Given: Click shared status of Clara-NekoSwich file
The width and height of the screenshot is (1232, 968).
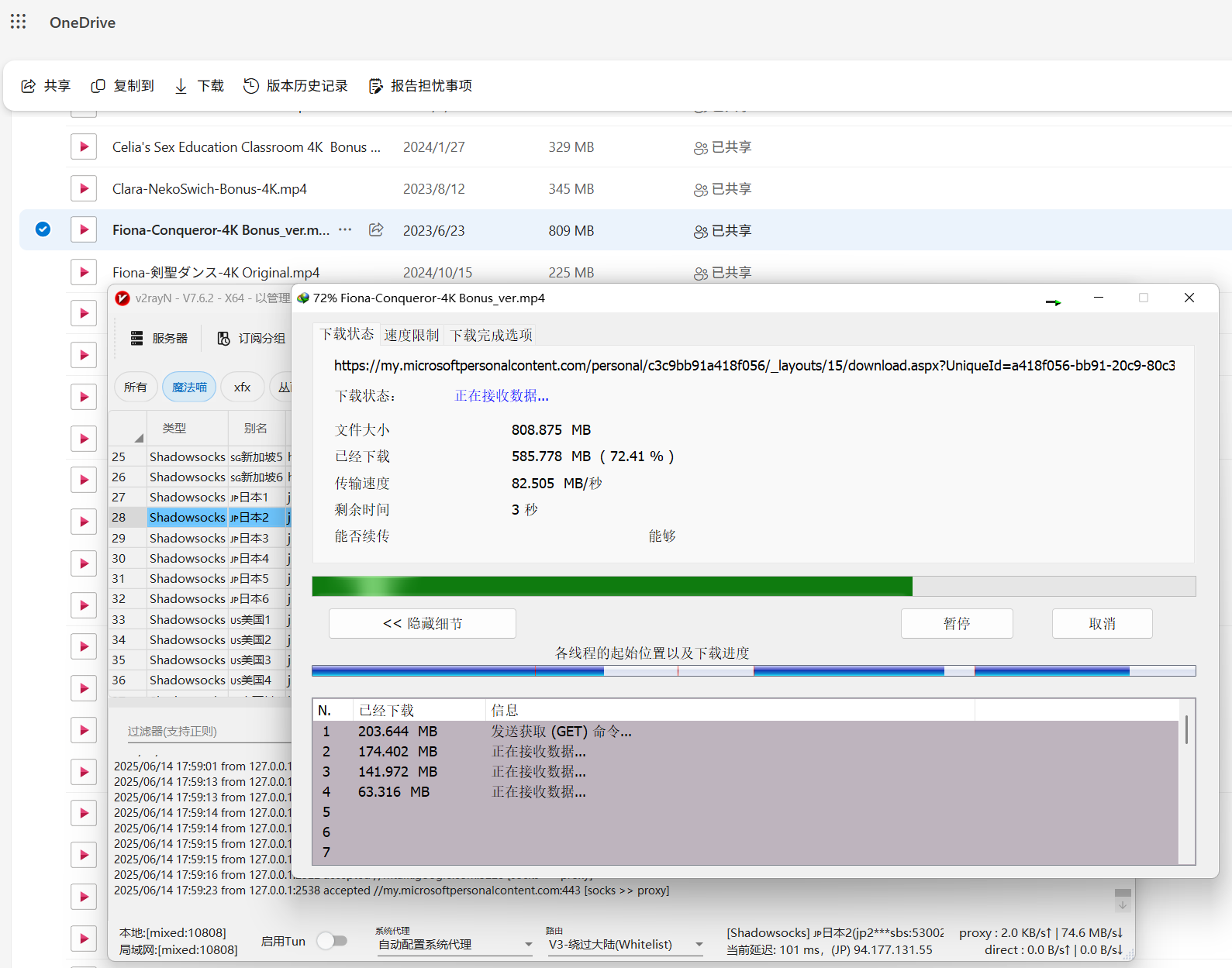Looking at the screenshot, I should [723, 189].
